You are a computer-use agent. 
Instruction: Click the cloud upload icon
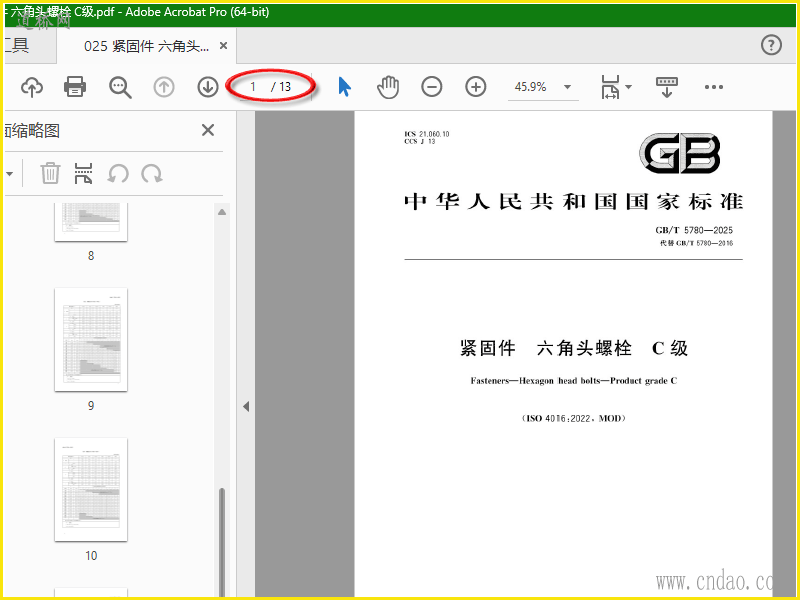(32, 87)
